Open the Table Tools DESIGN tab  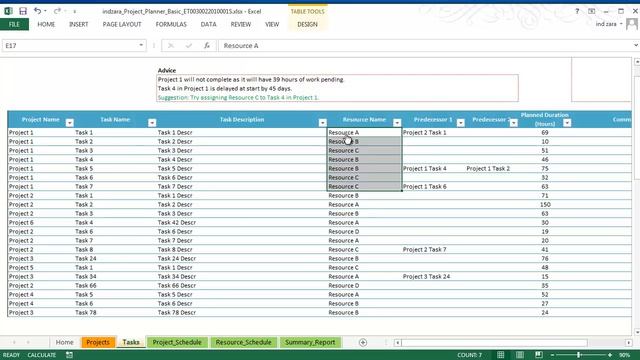click(307, 24)
